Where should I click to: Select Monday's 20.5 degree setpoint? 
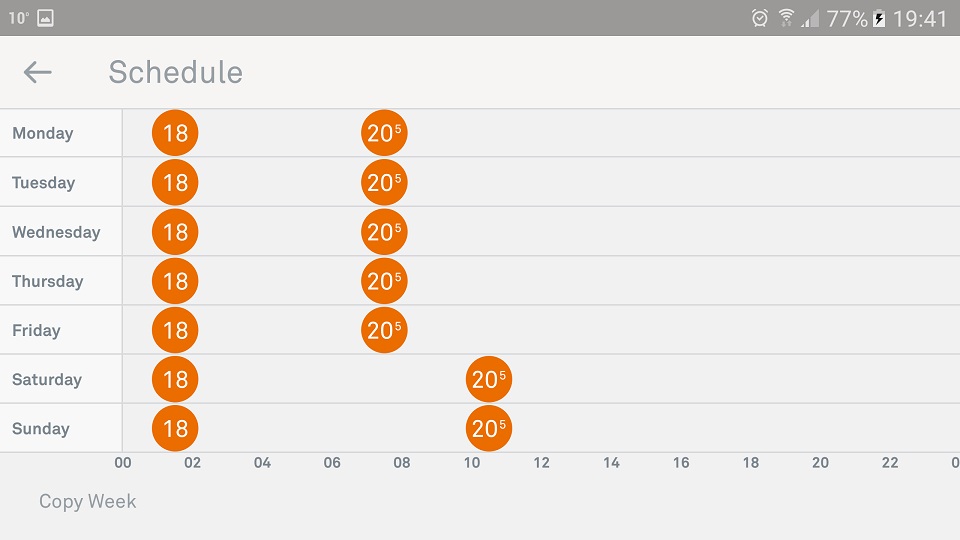tap(384, 133)
